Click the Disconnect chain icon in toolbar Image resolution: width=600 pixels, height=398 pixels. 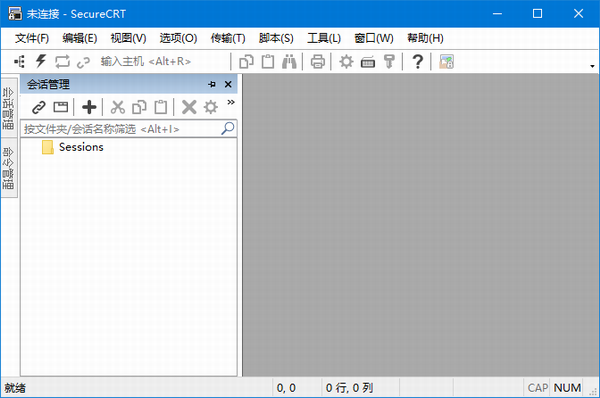83,62
